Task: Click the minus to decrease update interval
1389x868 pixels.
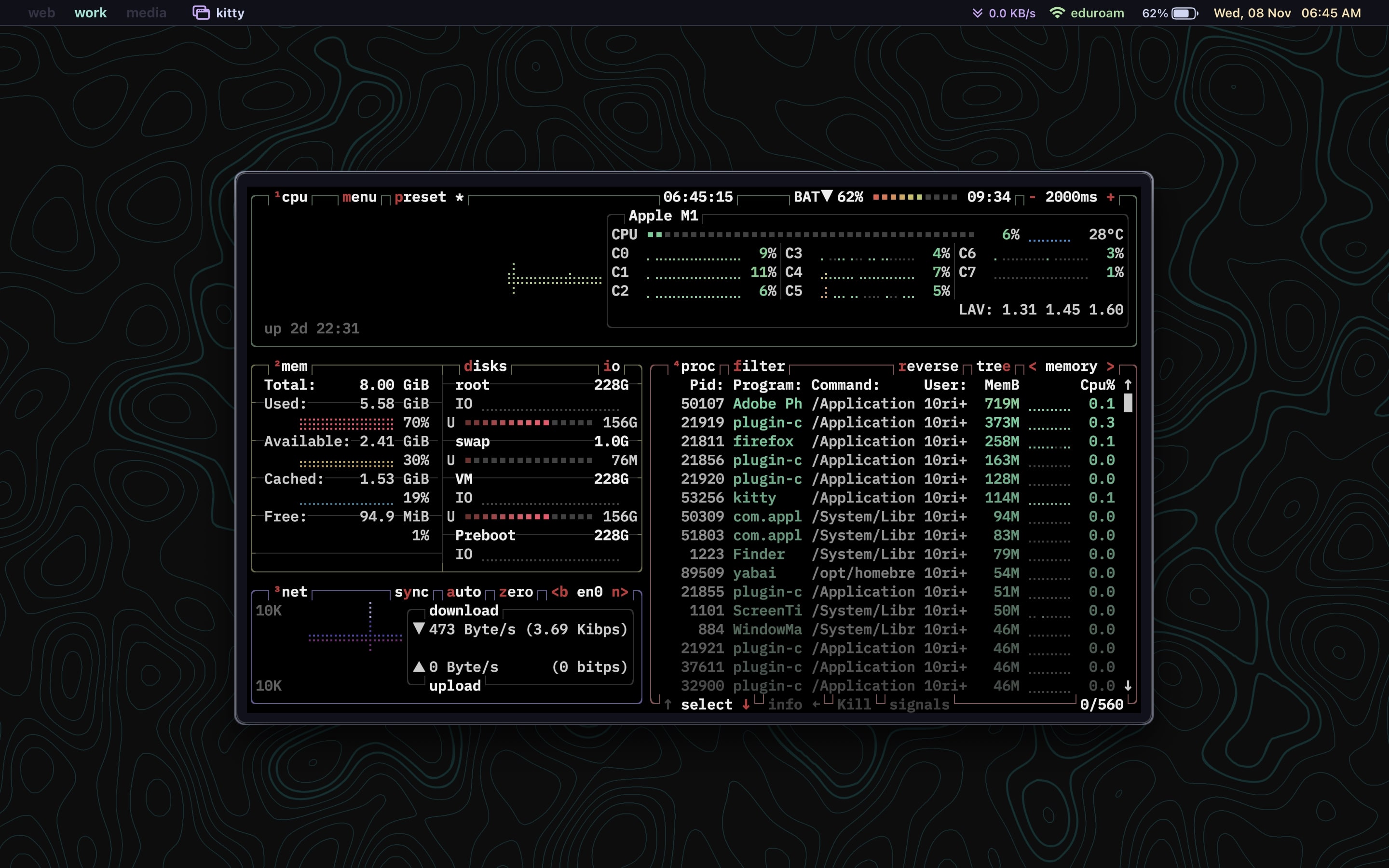Action: 1033,197
